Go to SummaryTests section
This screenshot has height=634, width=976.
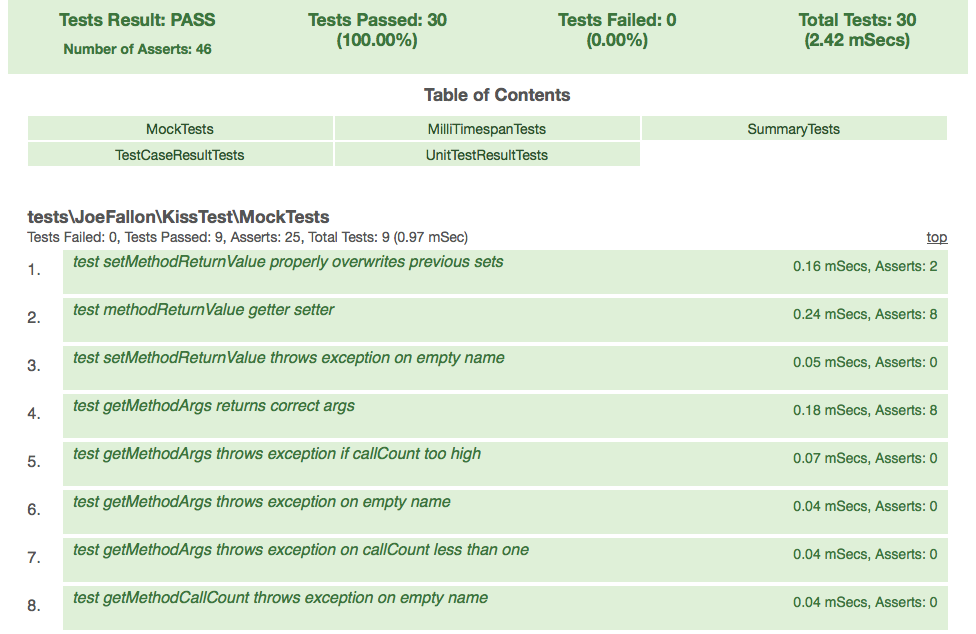tap(793, 129)
